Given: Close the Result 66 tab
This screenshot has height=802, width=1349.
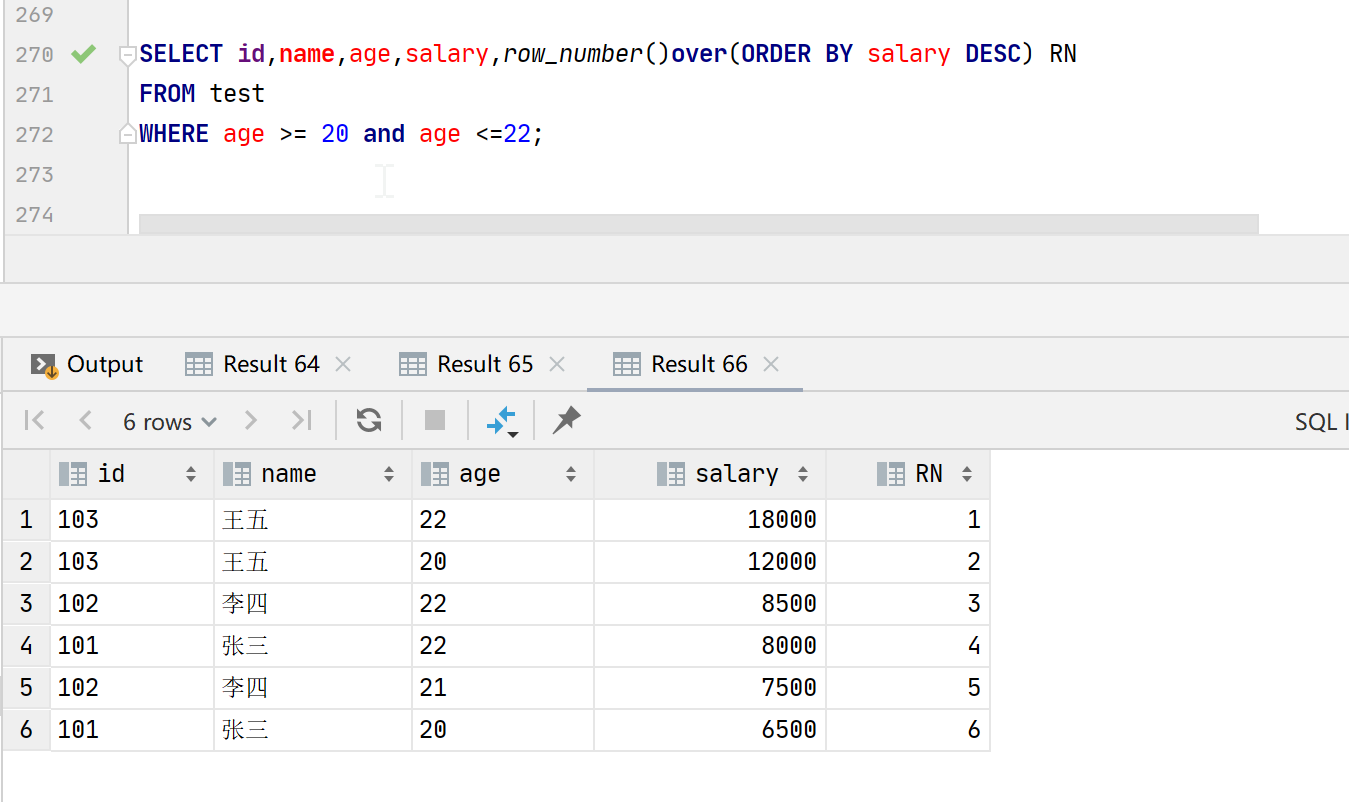Looking at the screenshot, I should click(771, 365).
